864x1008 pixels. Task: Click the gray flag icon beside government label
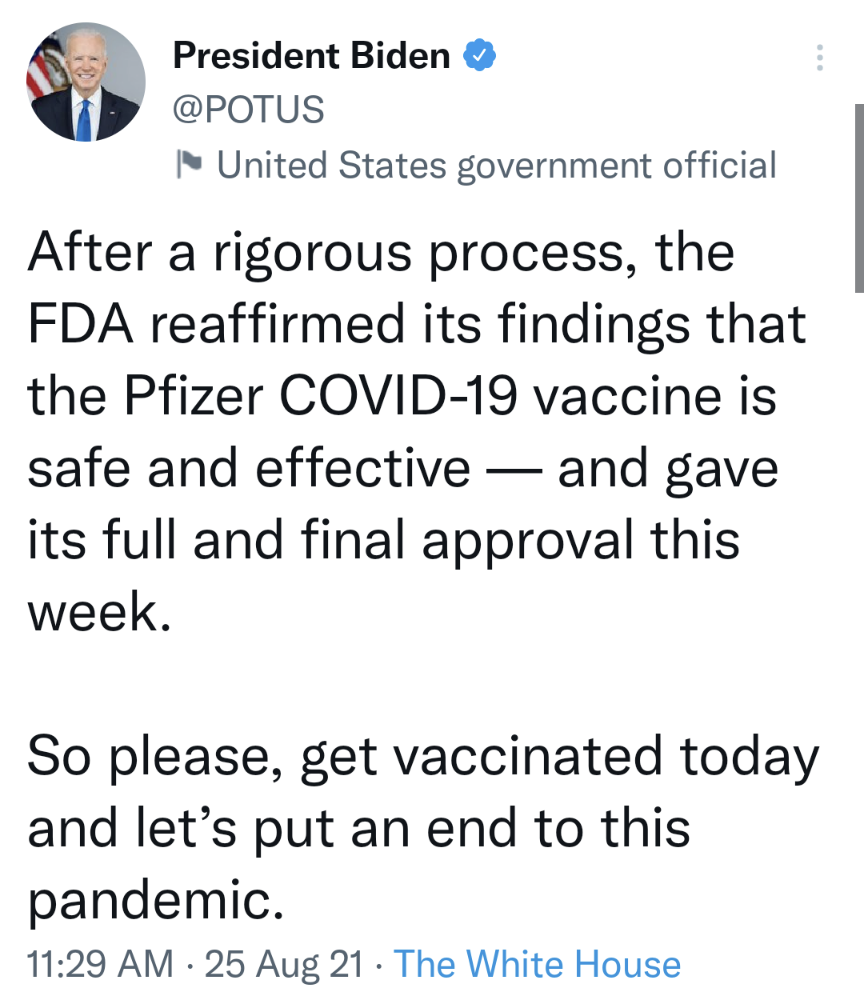(189, 164)
